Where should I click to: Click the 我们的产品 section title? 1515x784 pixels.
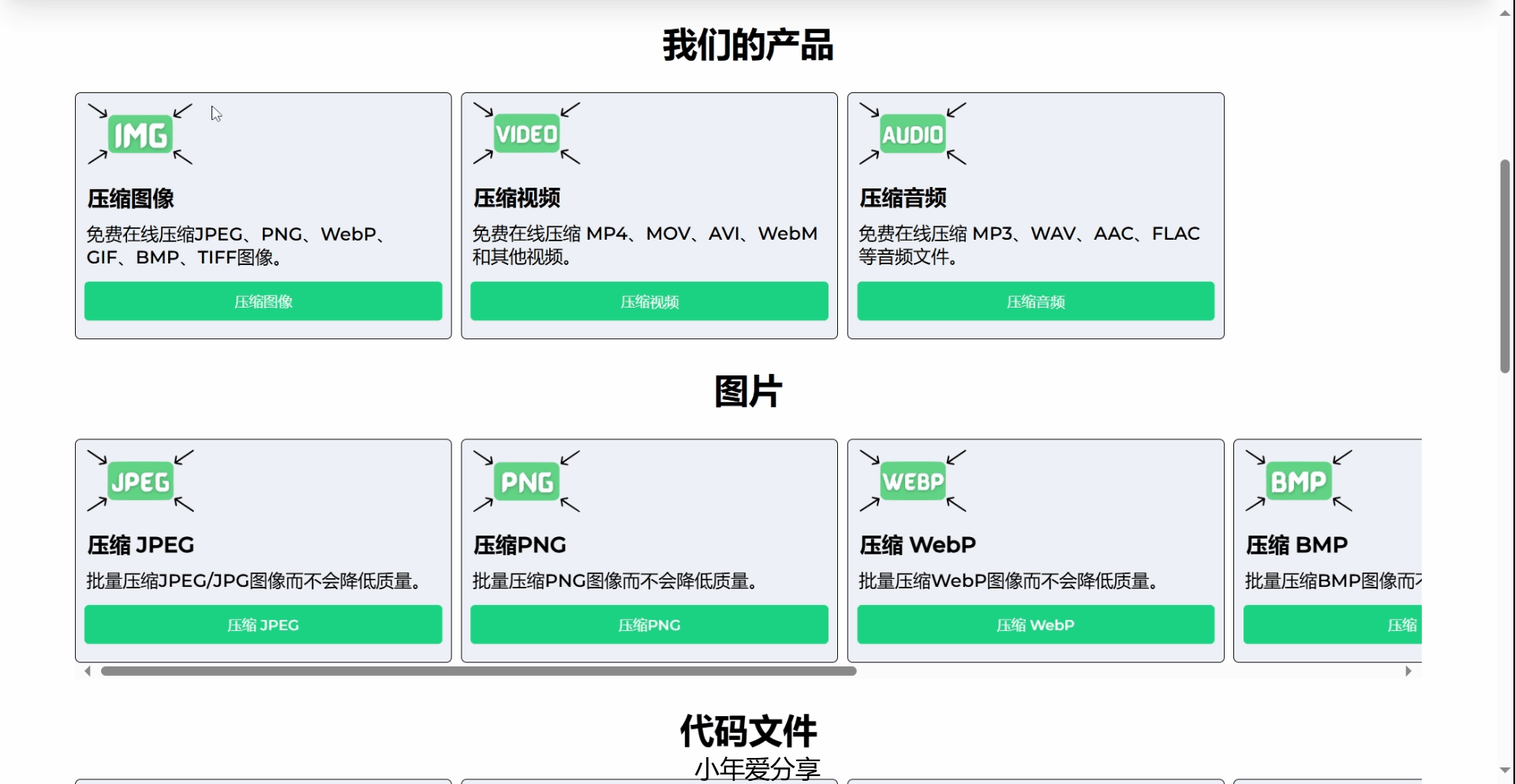coord(748,45)
